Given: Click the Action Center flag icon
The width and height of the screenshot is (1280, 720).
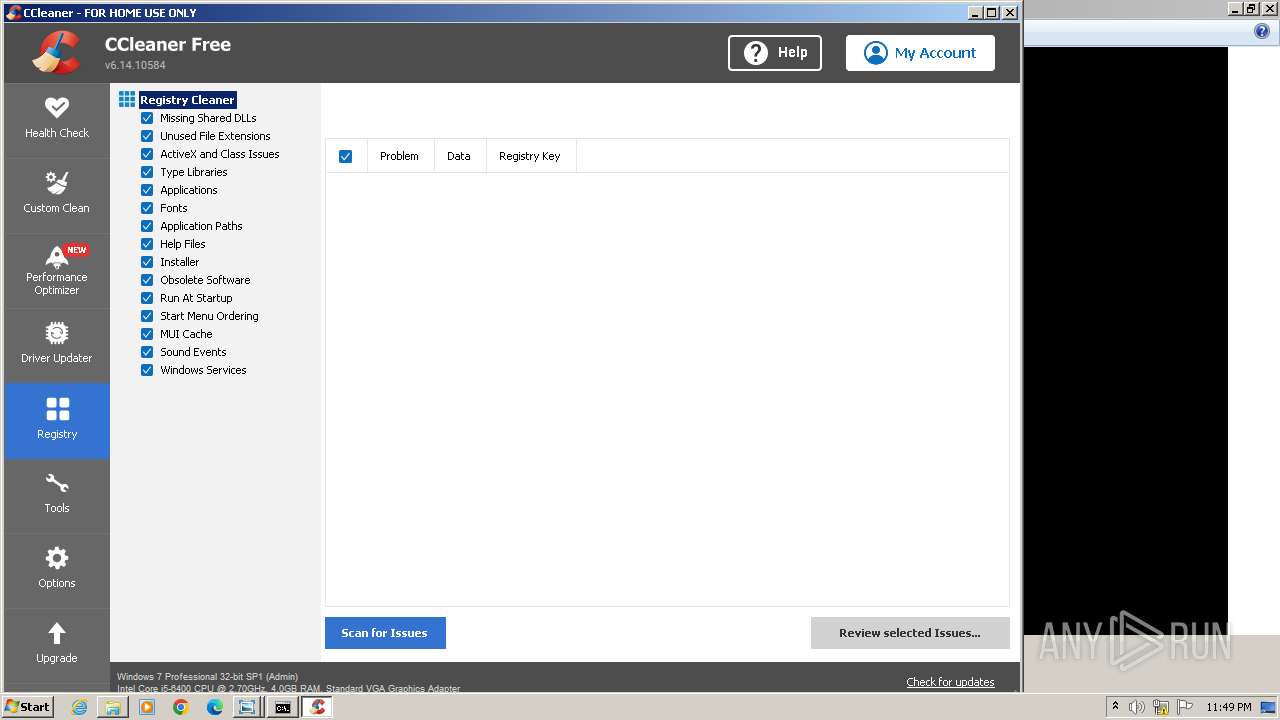Looking at the screenshot, I should 1185,707.
